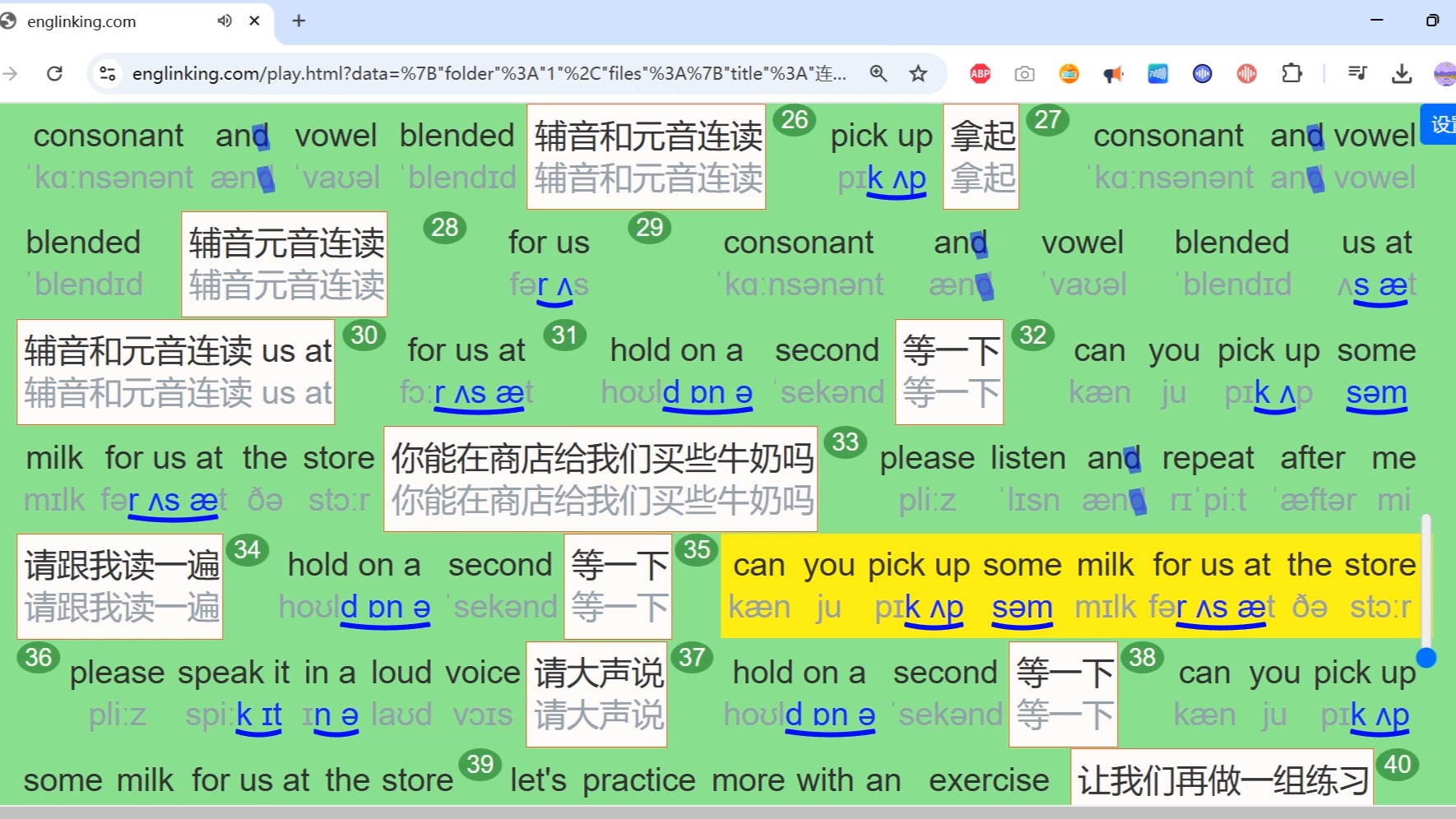Screen dimensions: 1456x819
Task: Jump to segment number 34
Action: (x=247, y=549)
